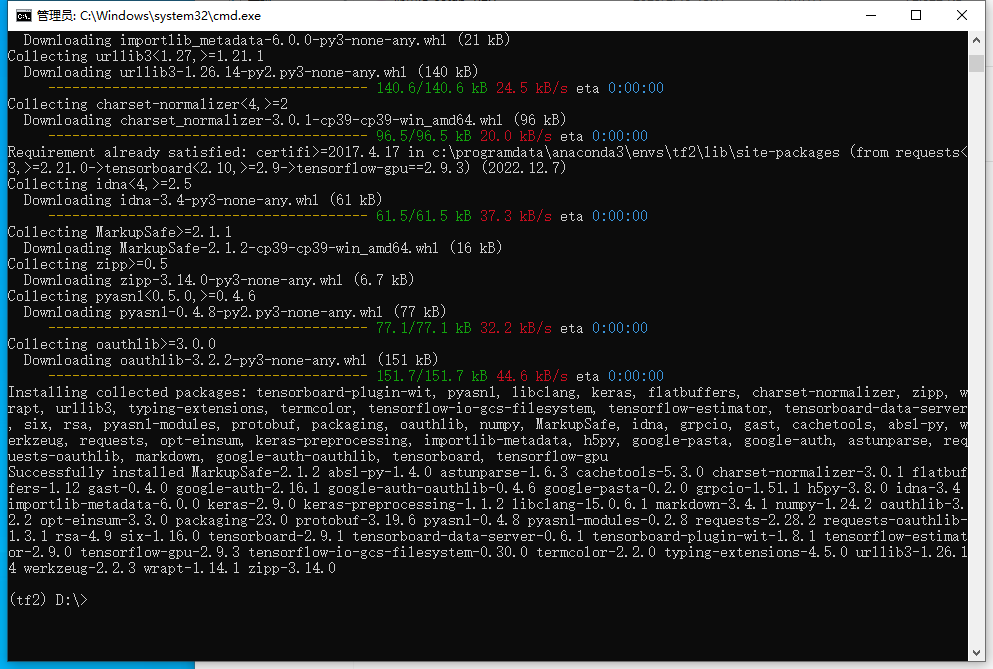Click the 'Collecting urllib3<1.27,>=1.21.1' line

tap(136, 56)
